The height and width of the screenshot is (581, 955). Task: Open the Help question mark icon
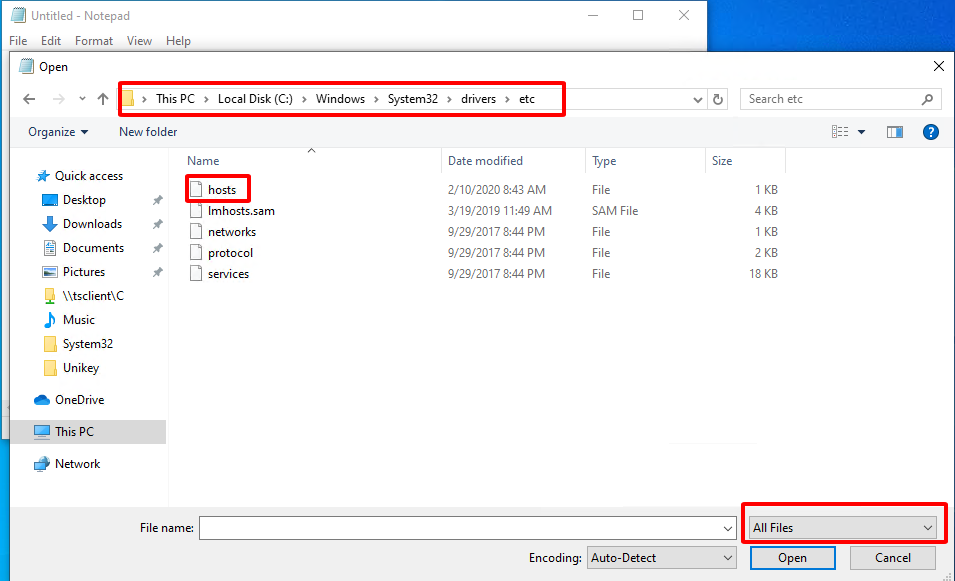(x=931, y=132)
